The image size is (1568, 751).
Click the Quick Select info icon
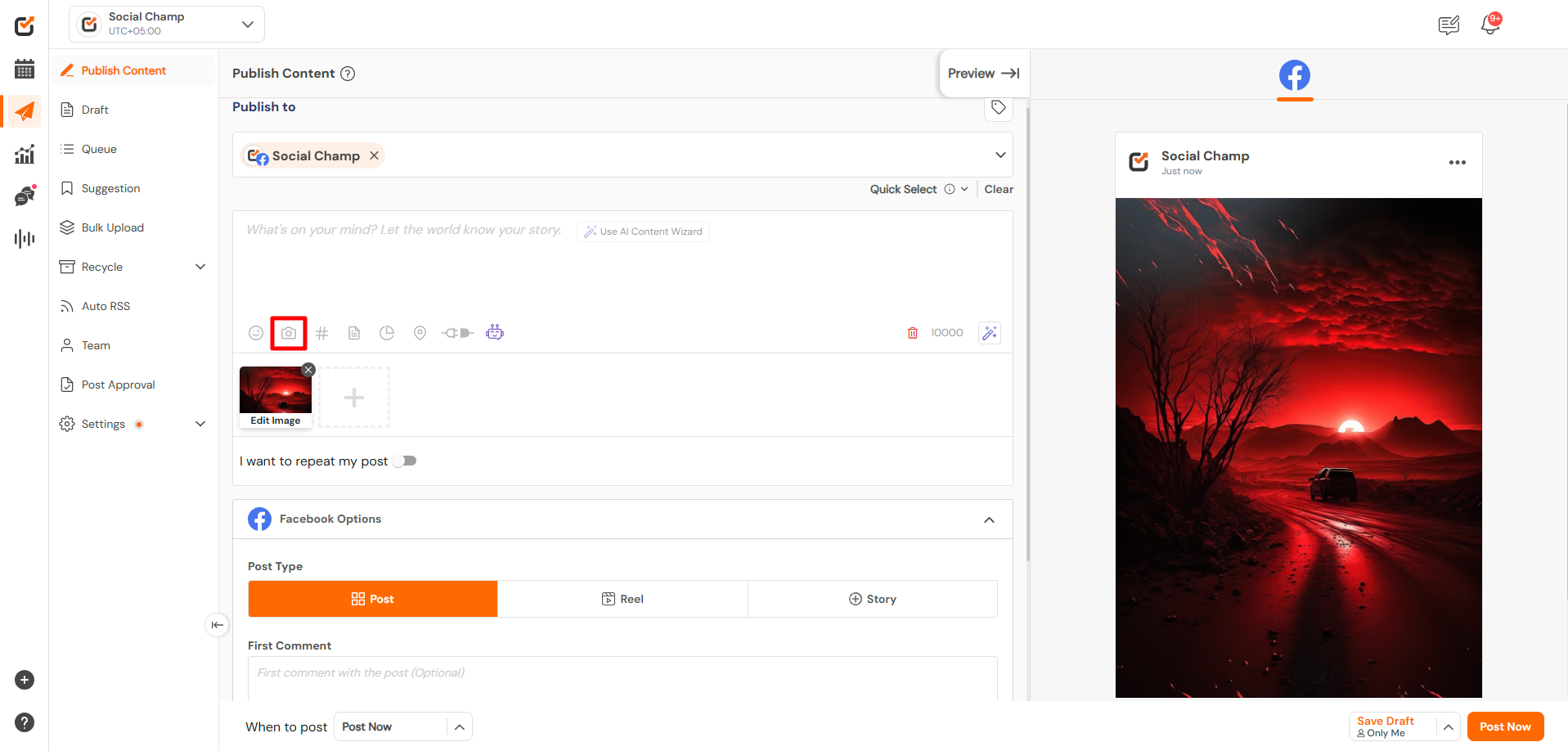tap(950, 189)
